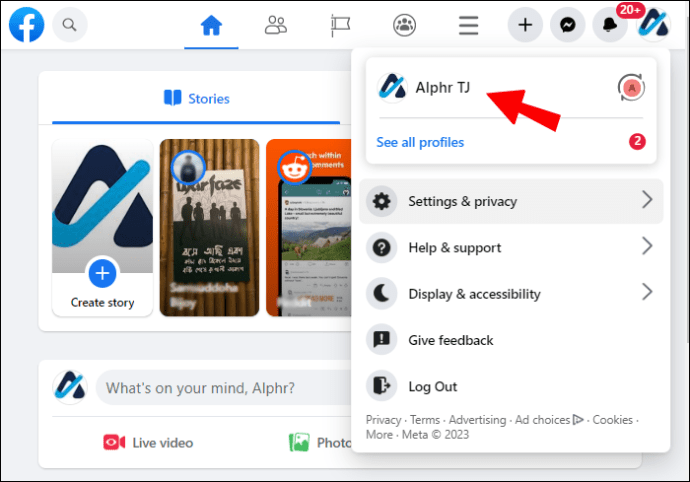Open Messenger chats
690x482 pixels.
568,25
